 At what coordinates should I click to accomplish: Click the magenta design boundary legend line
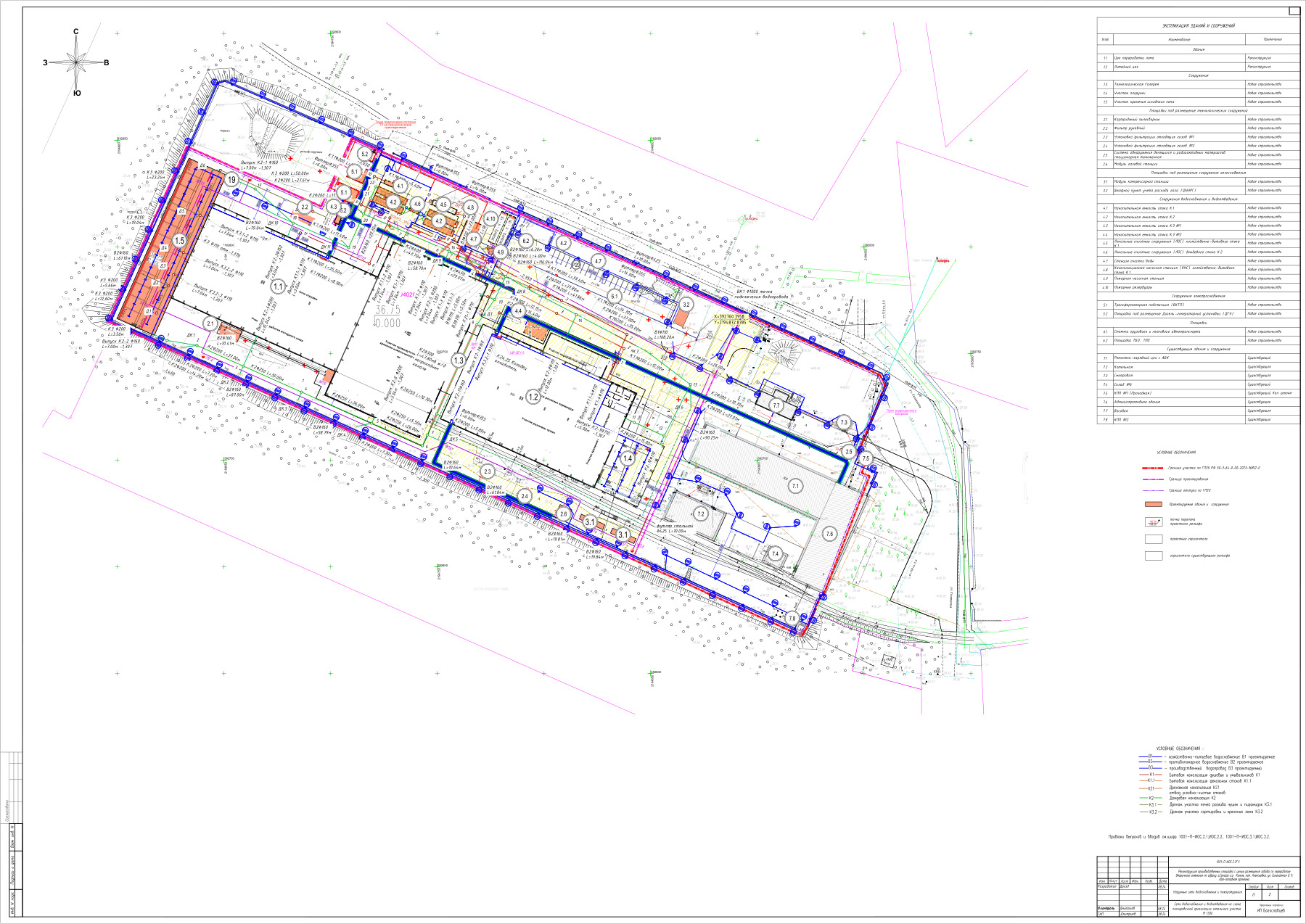point(1154,479)
